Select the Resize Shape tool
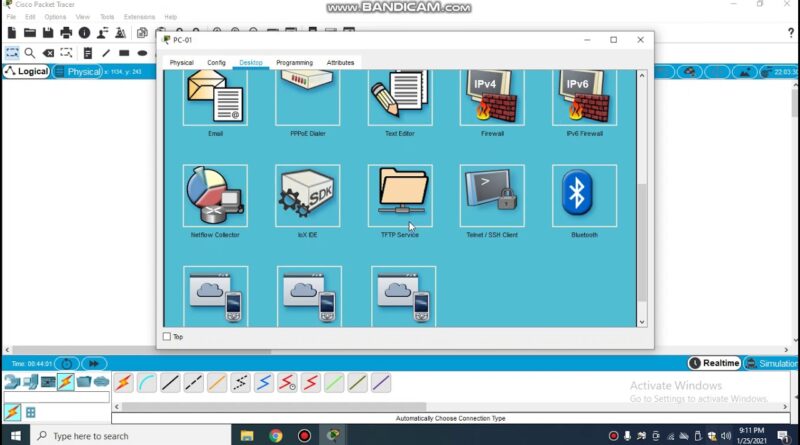 (66, 53)
